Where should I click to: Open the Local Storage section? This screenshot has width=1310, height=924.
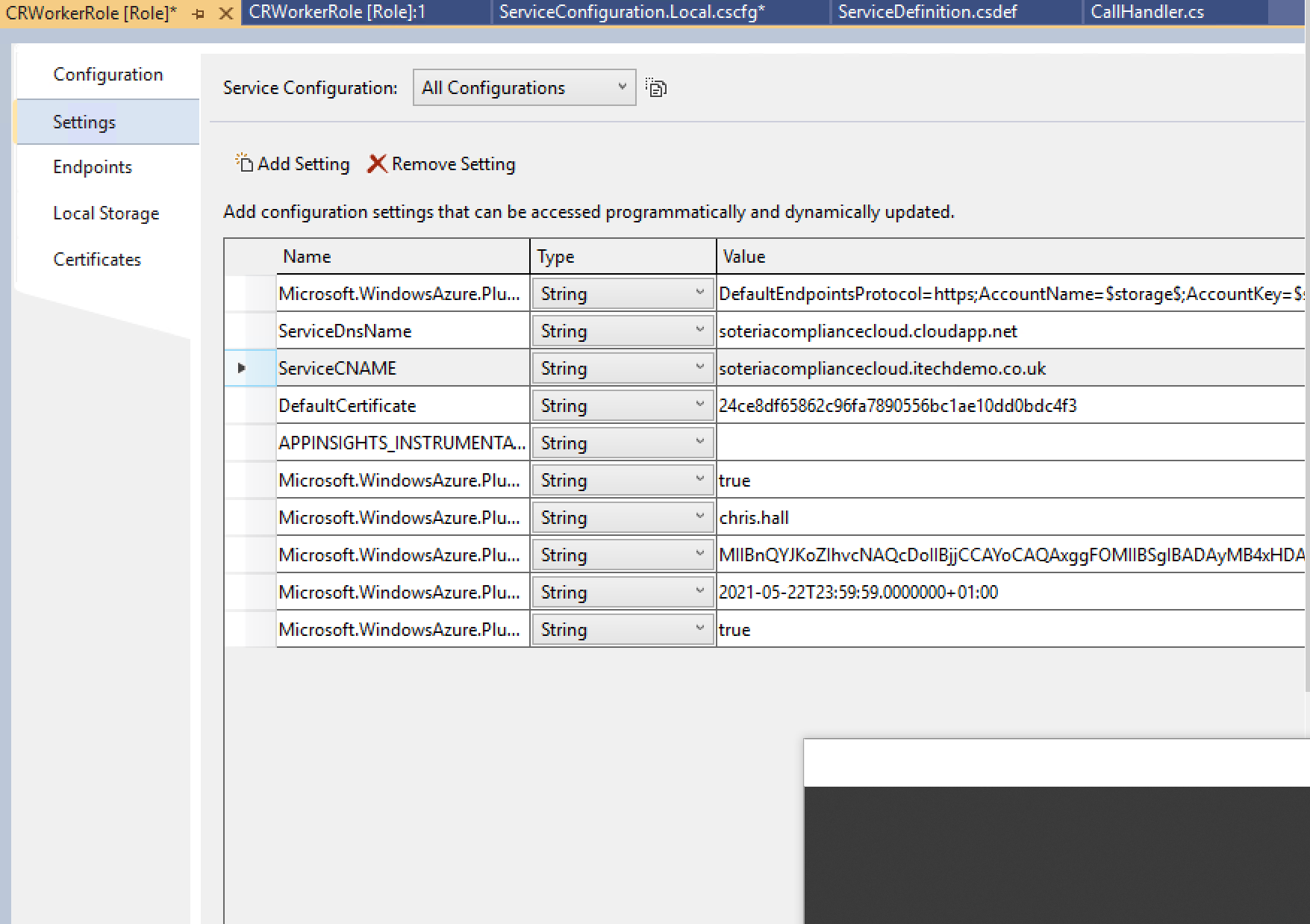pos(105,213)
